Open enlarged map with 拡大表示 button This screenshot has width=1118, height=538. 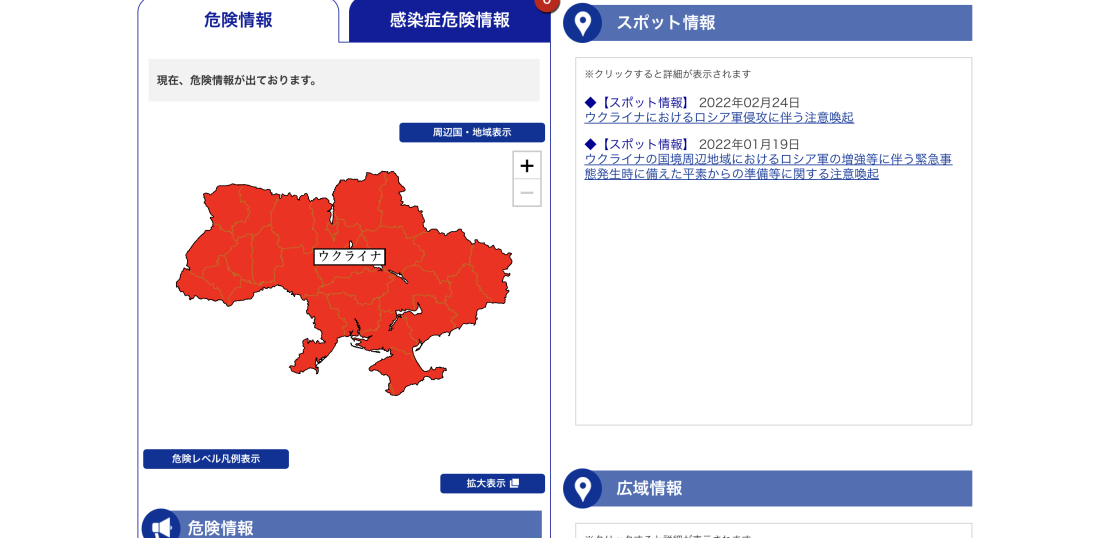click(492, 484)
